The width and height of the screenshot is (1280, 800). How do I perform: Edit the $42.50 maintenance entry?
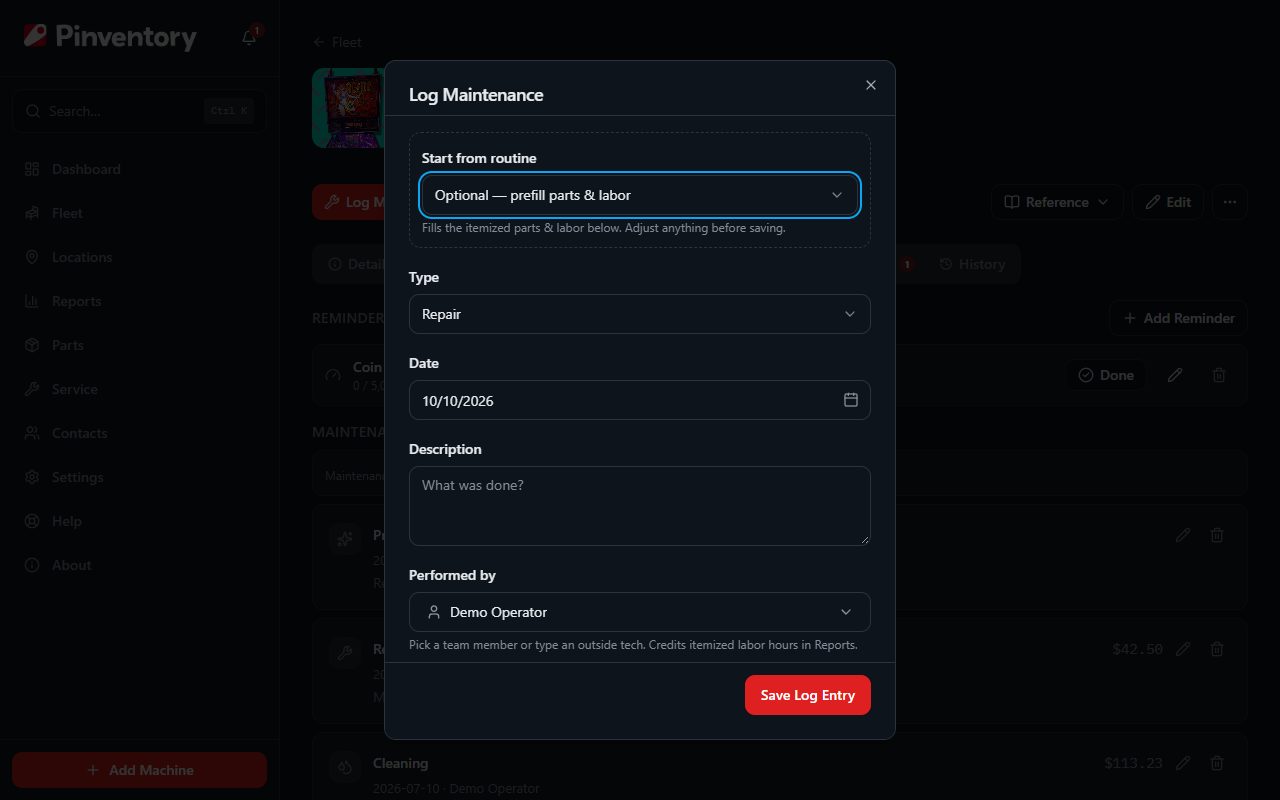pyautogui.click(x=1183, y=649)
